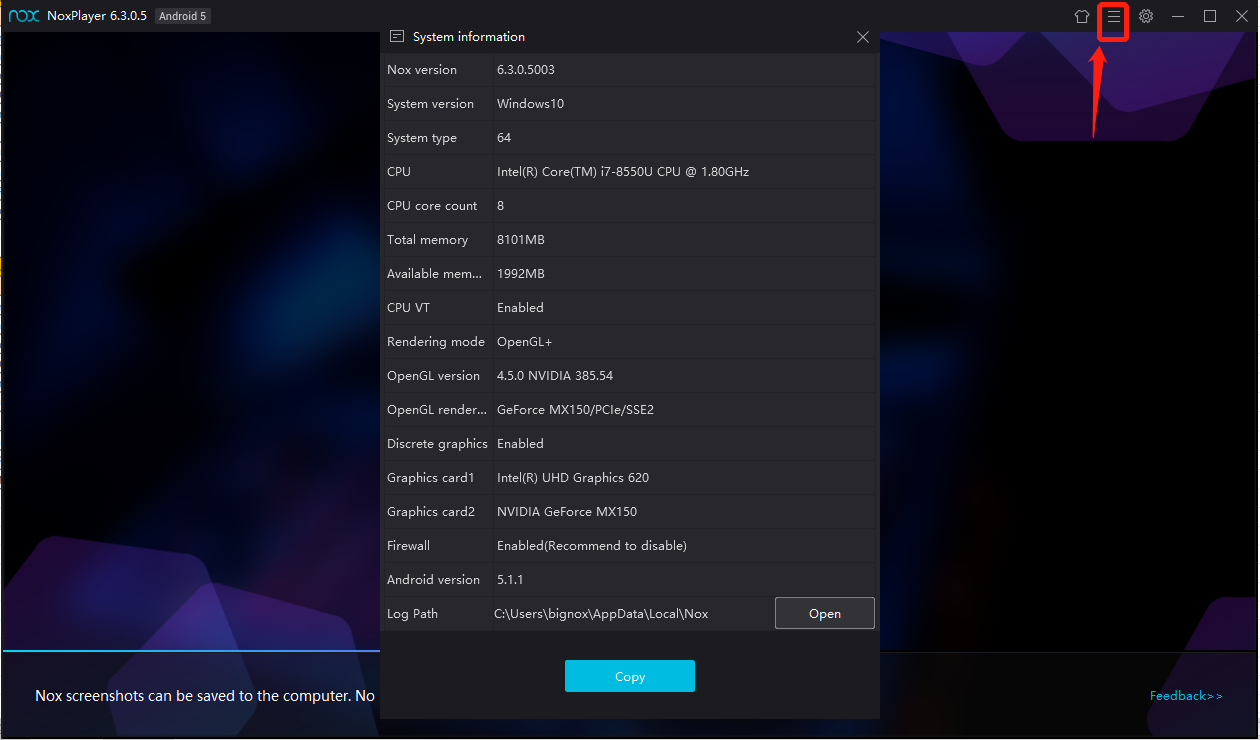This screenshot has height=740, width=1260.
Task: Open the hamburger menu in title bar
Action: (1113, 17)
